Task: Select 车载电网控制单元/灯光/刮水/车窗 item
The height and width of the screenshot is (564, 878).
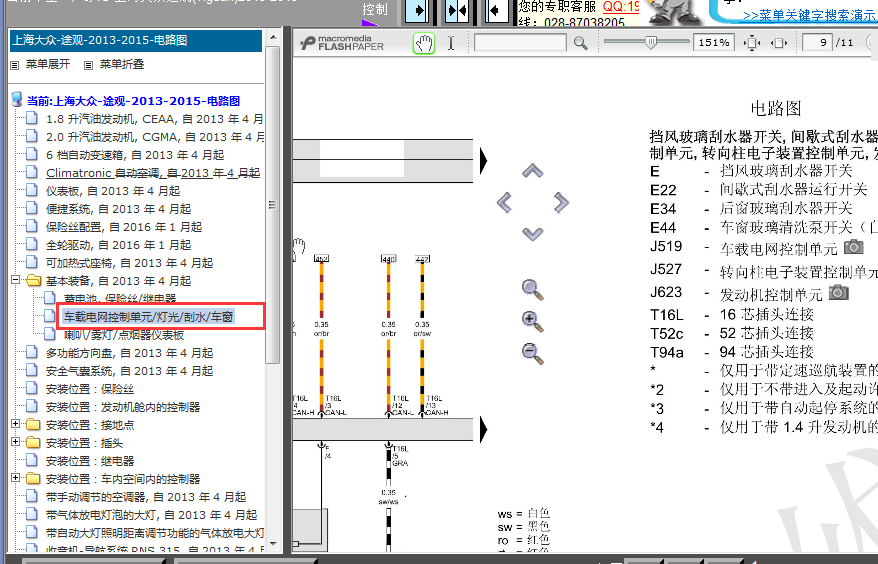Action: point(148,316)
